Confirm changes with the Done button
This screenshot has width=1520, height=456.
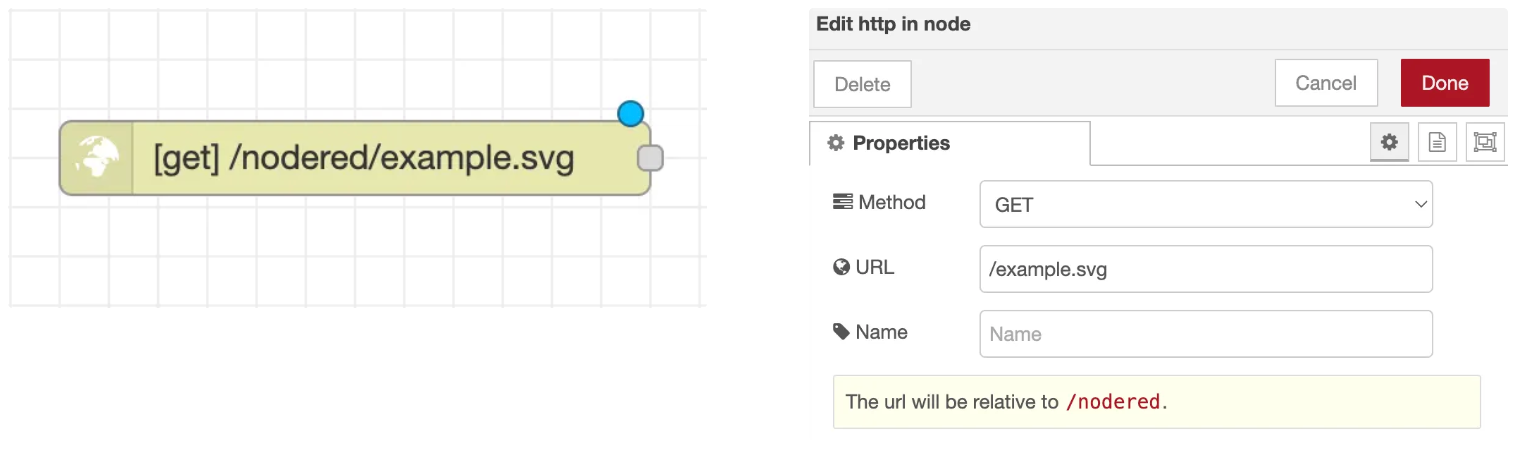coord(1444,83)
